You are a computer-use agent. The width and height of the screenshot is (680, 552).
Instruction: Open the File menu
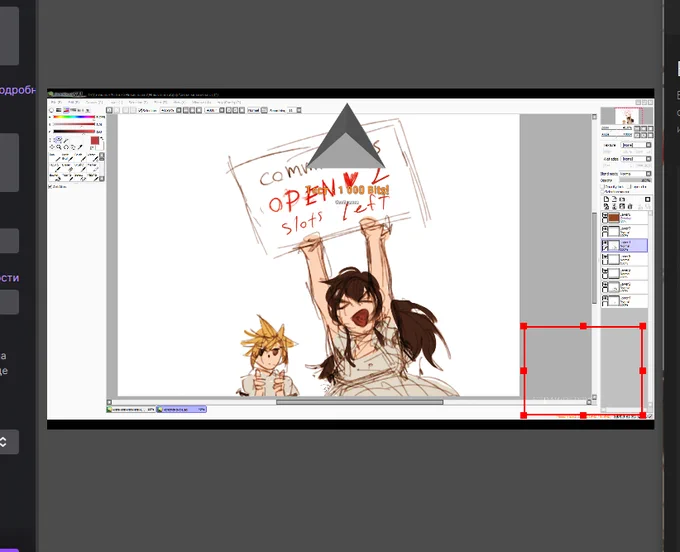click(x=56, y=102)
